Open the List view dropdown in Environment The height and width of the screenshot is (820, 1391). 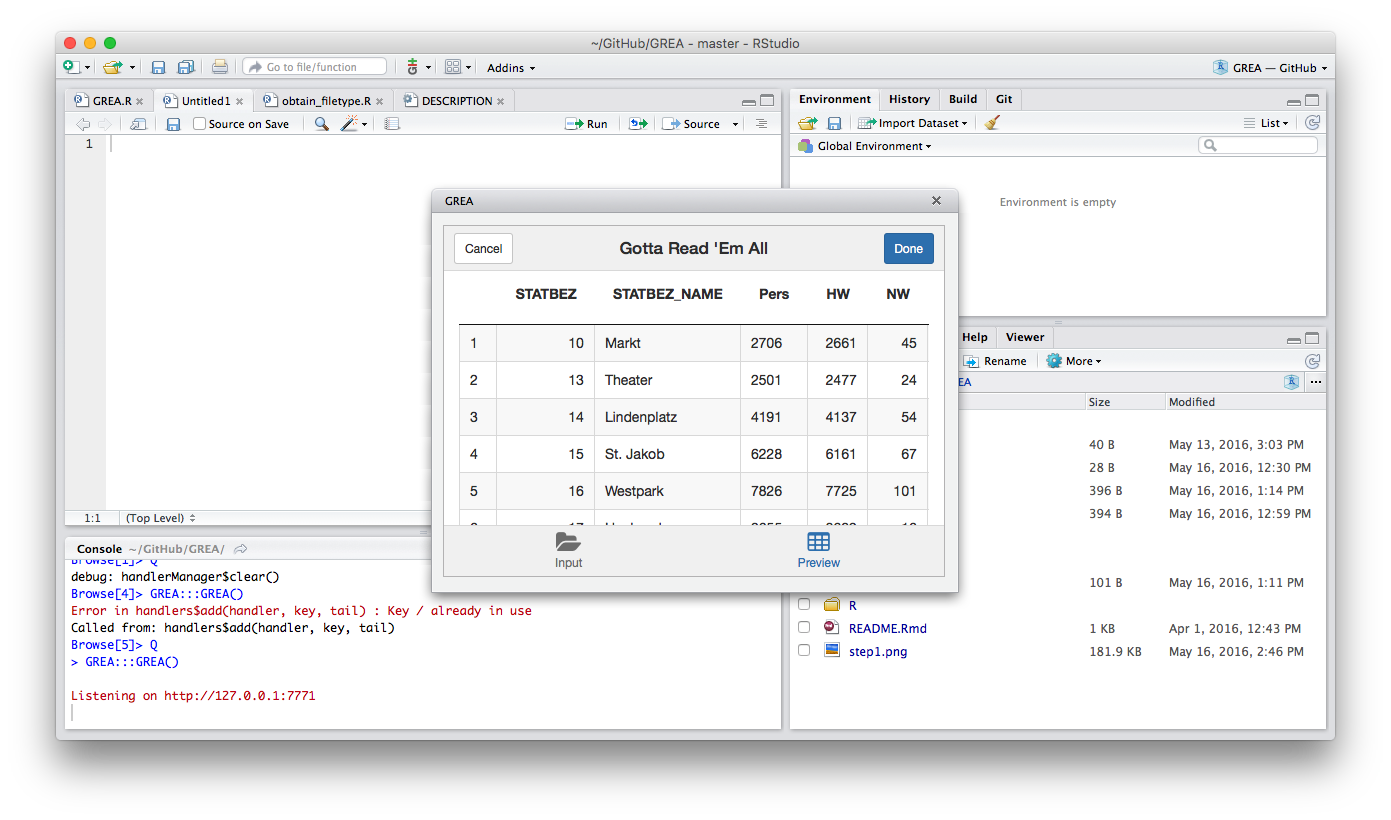click(1267, 123)
